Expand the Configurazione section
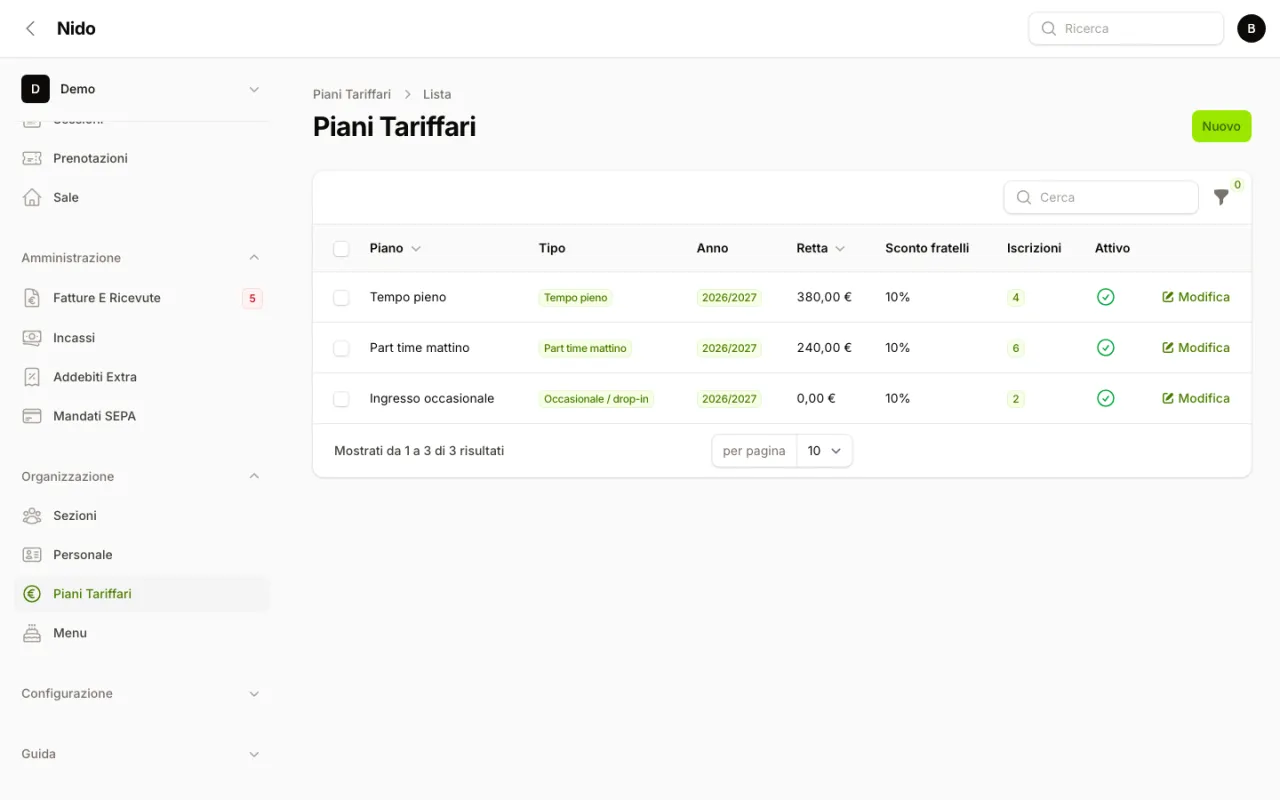This screenshot has height=800, width=1280. click(141, 693)
